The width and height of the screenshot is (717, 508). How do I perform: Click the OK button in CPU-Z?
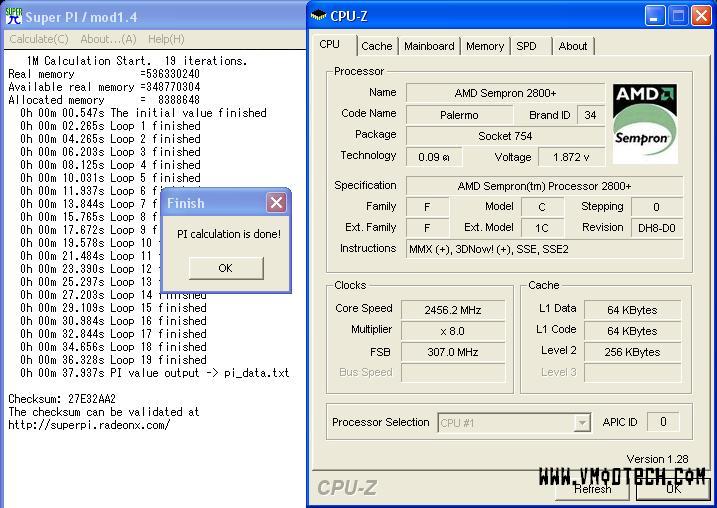[x=673, y=489]
